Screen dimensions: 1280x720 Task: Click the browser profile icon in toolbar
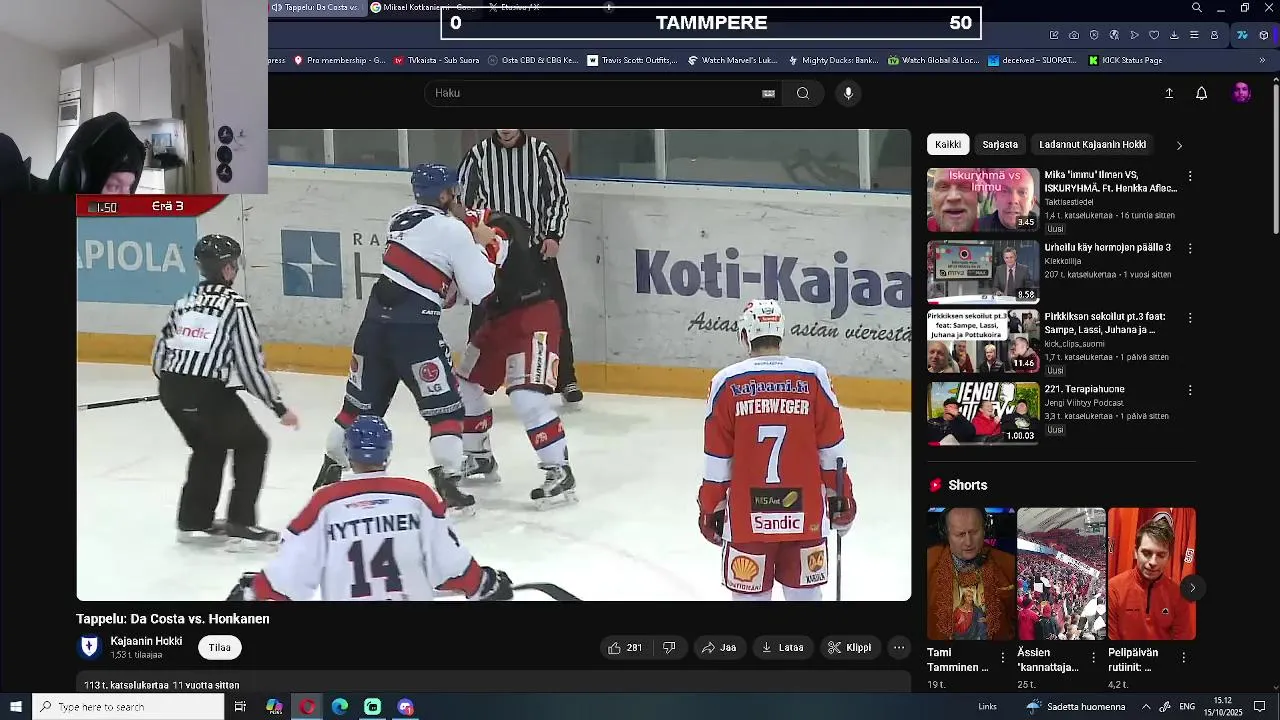tap(1214, 35)
